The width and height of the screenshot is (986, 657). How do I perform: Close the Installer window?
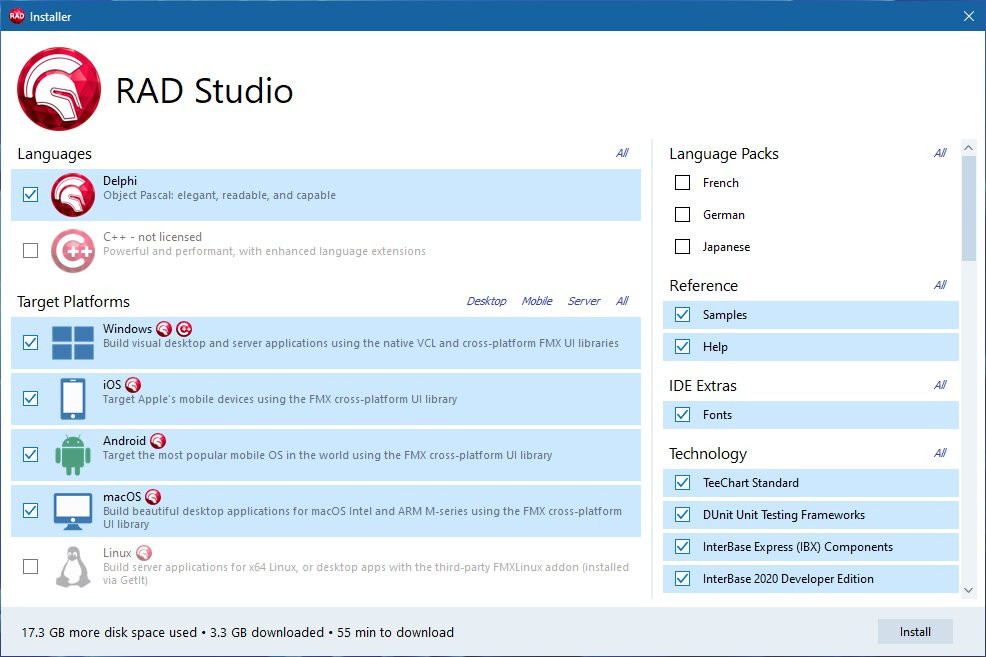[968, 16]
